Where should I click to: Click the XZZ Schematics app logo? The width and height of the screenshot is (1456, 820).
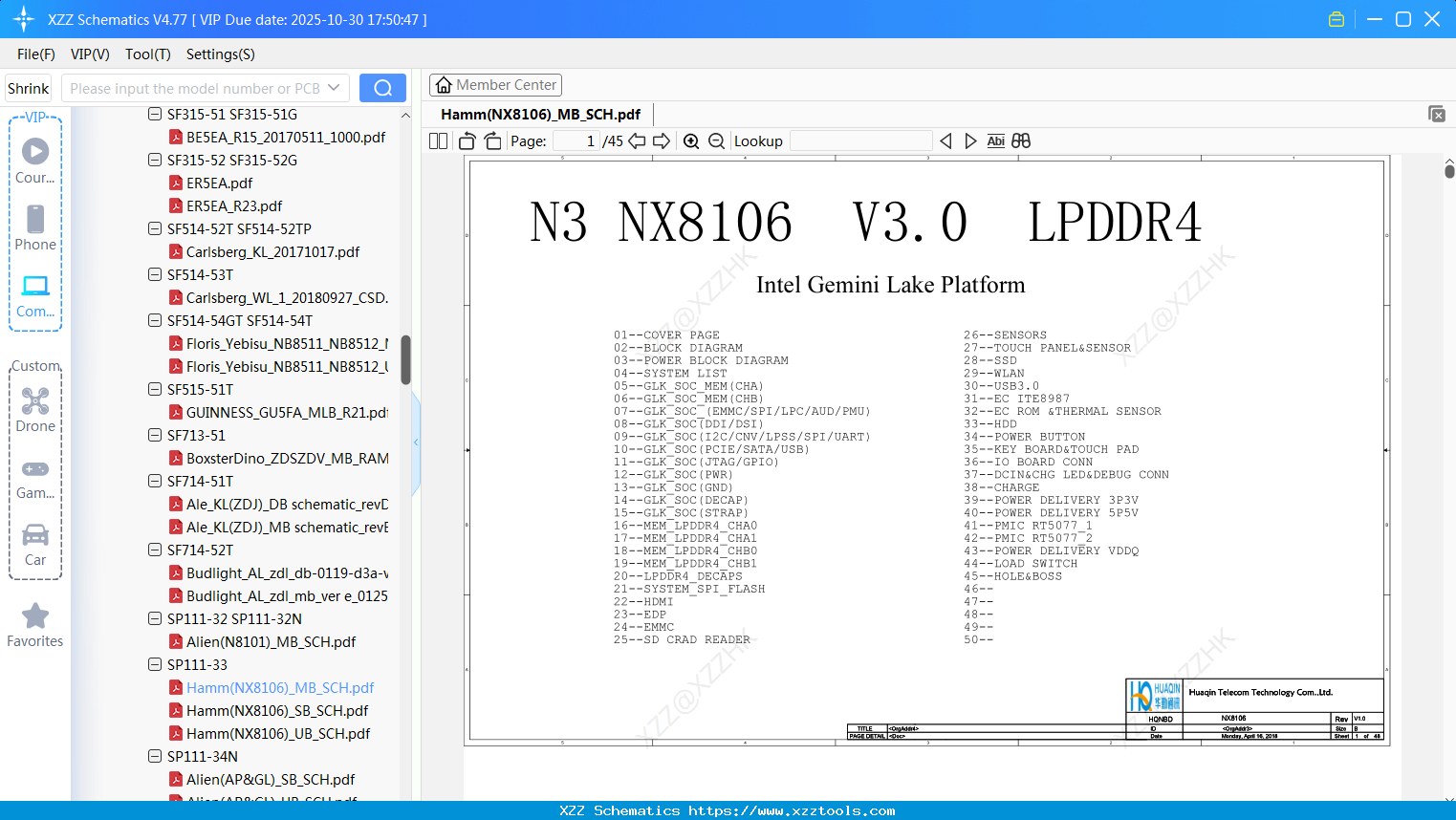24,19
